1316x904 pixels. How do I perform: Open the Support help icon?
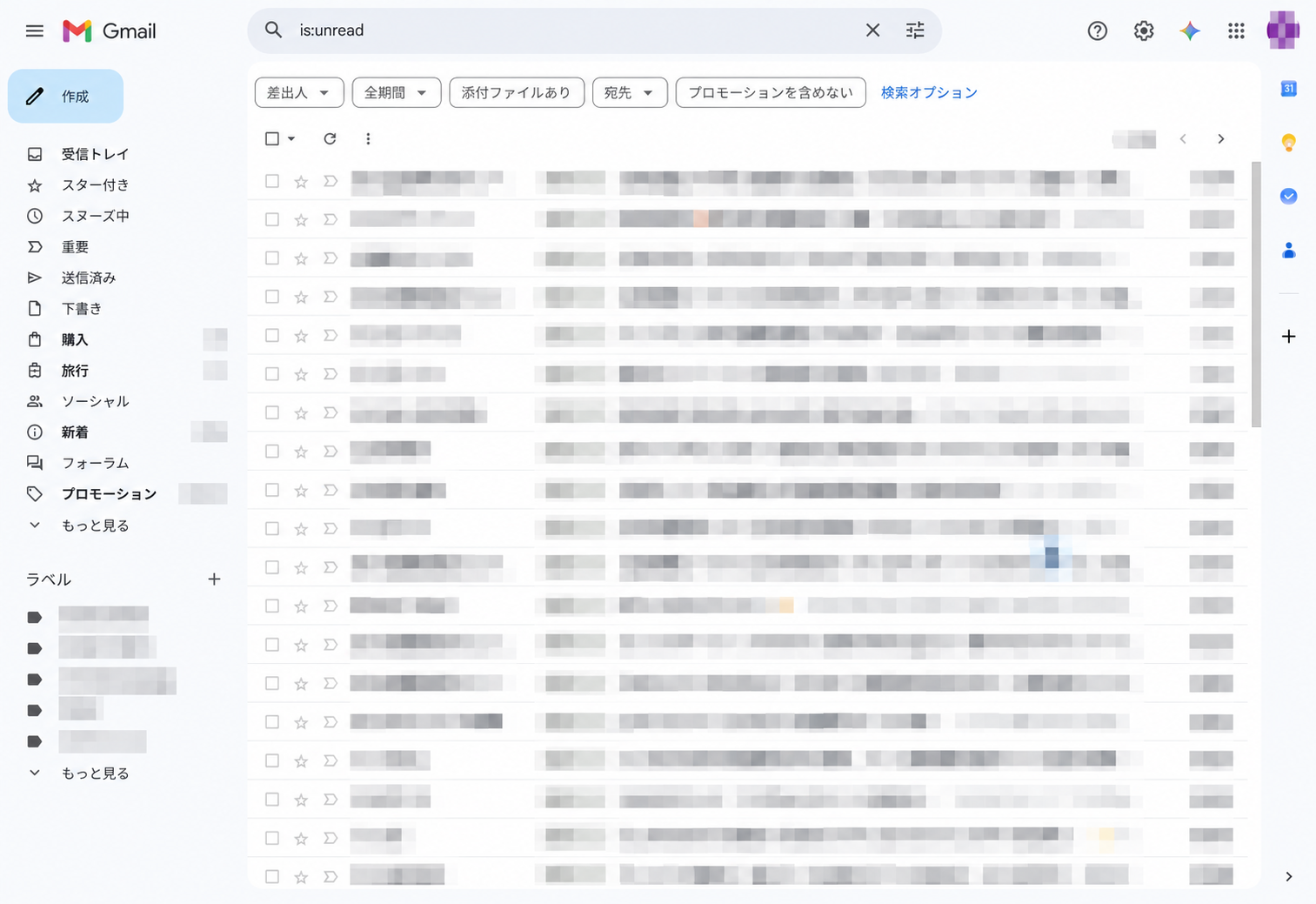tap(1098, 31)
